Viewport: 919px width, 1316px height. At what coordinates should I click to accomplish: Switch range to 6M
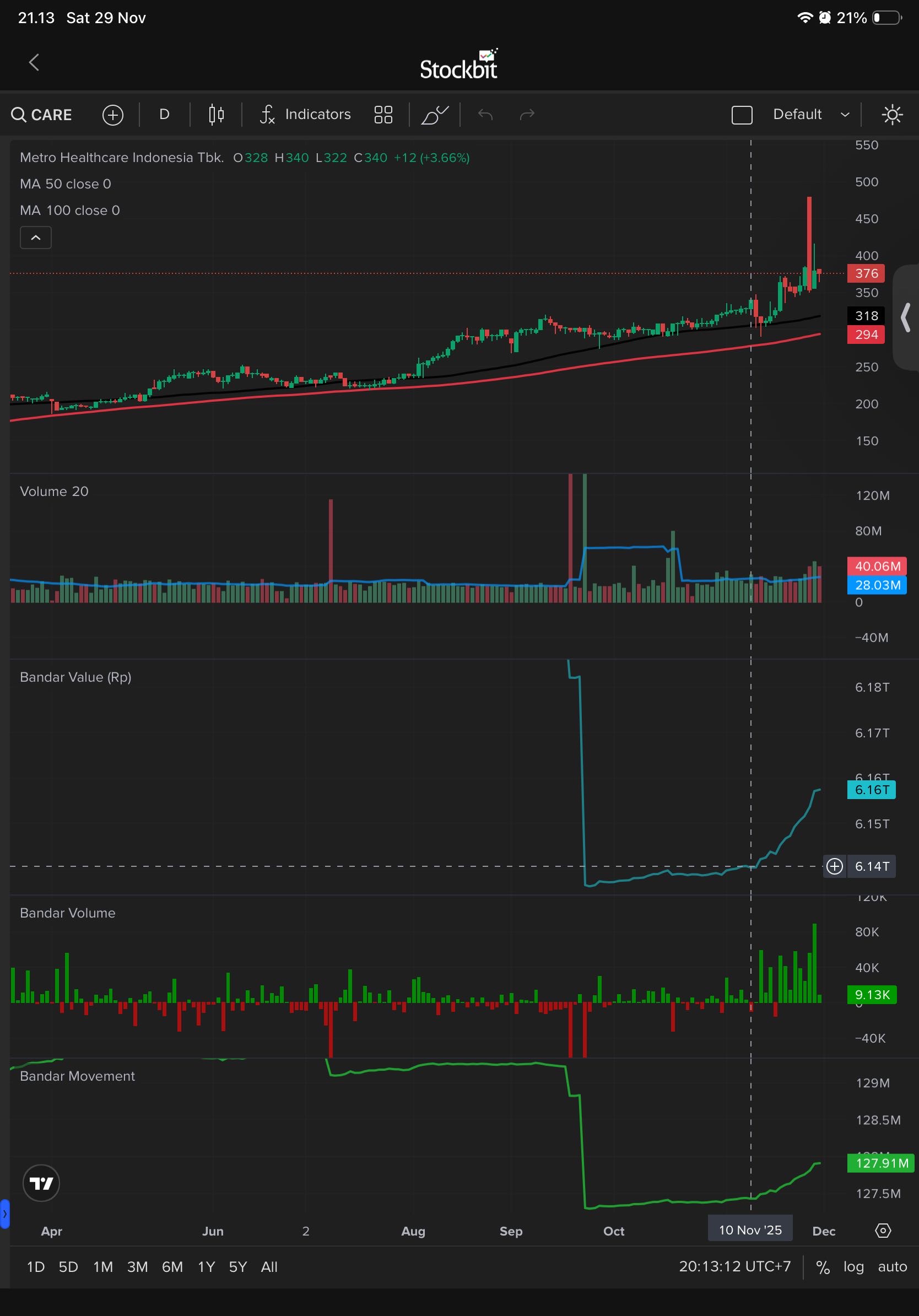tap(172, 1267)
